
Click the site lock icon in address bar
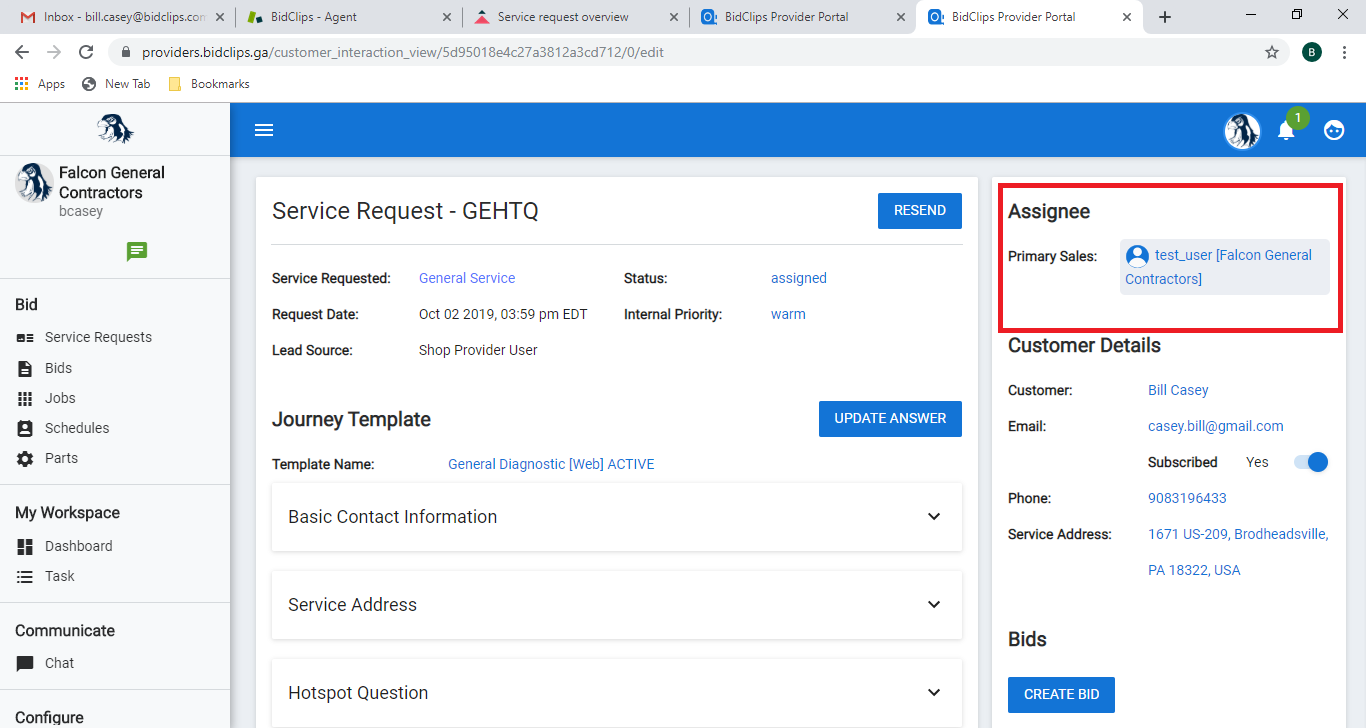(126, 52)
